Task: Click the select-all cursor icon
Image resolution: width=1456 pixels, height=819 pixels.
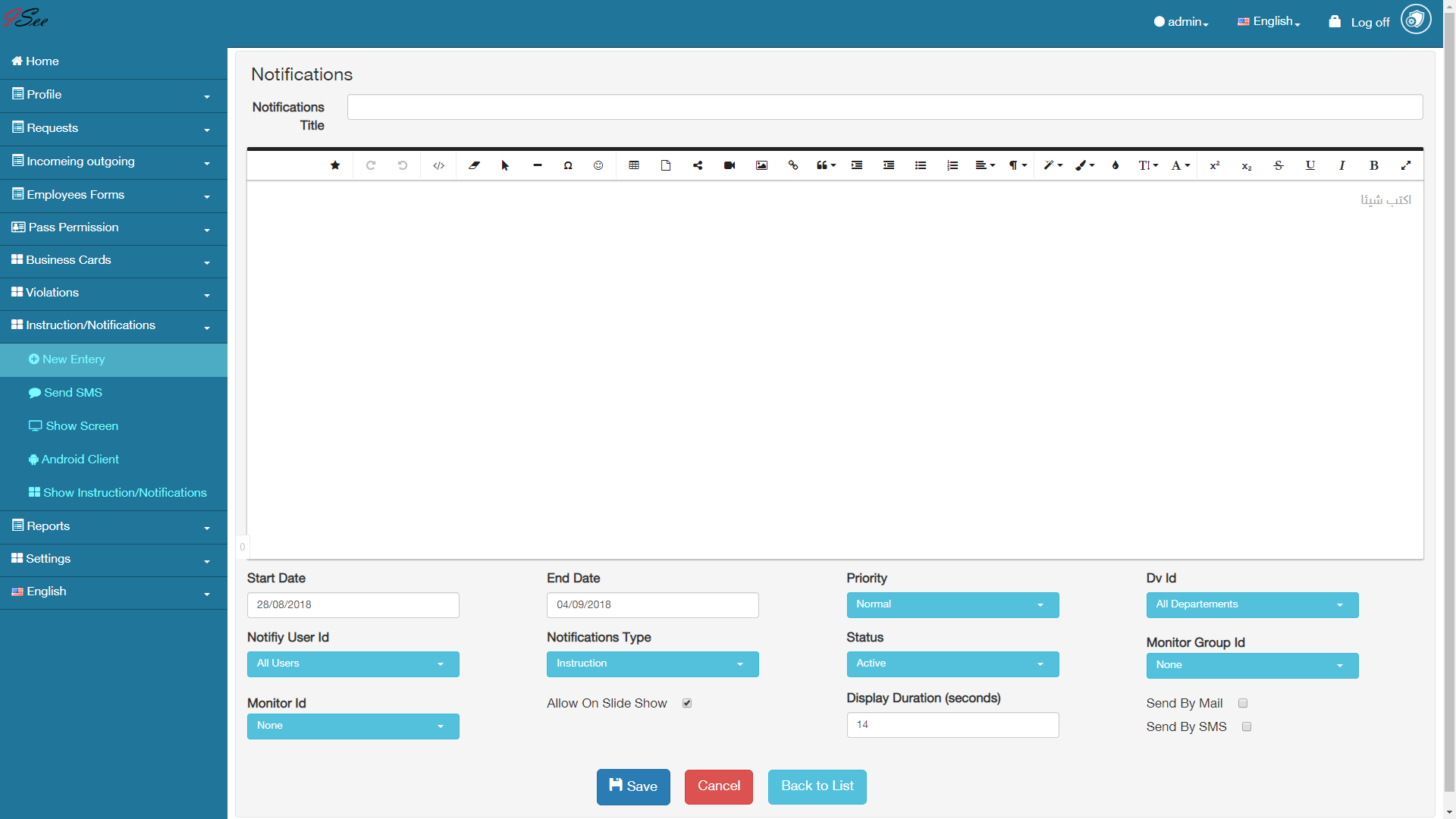Action: [505, 165]
